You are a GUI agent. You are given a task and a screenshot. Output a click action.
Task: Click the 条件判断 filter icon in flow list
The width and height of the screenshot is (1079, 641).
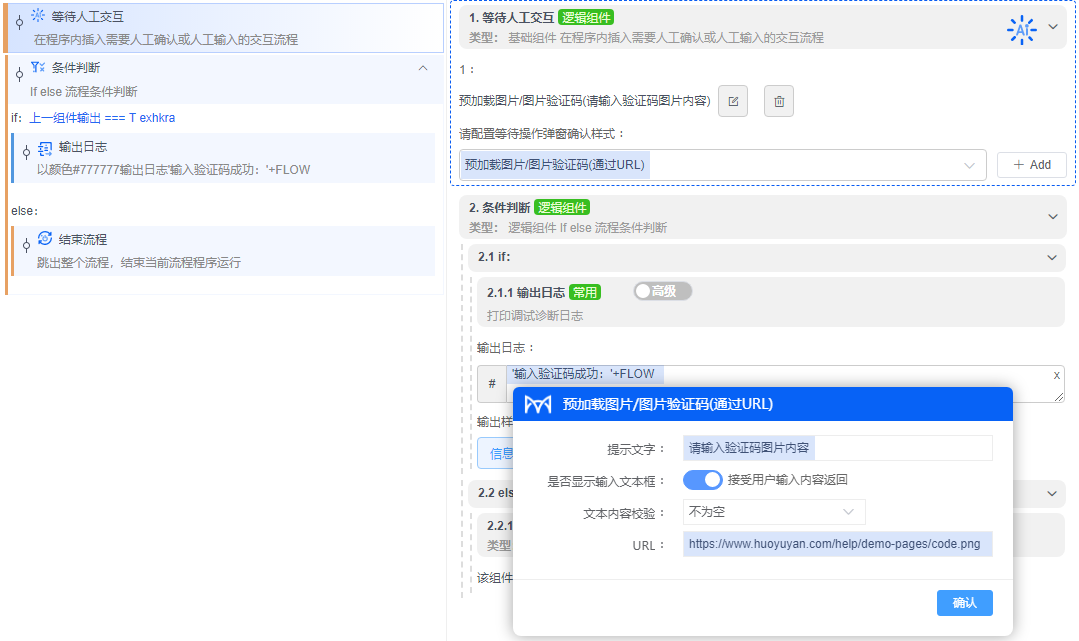coord(38,68)
